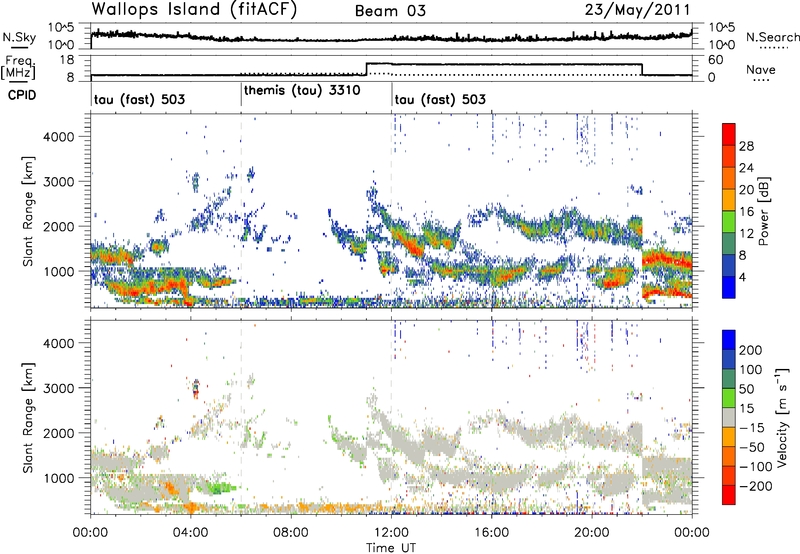Click the "-200" value on the velocity colorbar

tap(756, 486)
